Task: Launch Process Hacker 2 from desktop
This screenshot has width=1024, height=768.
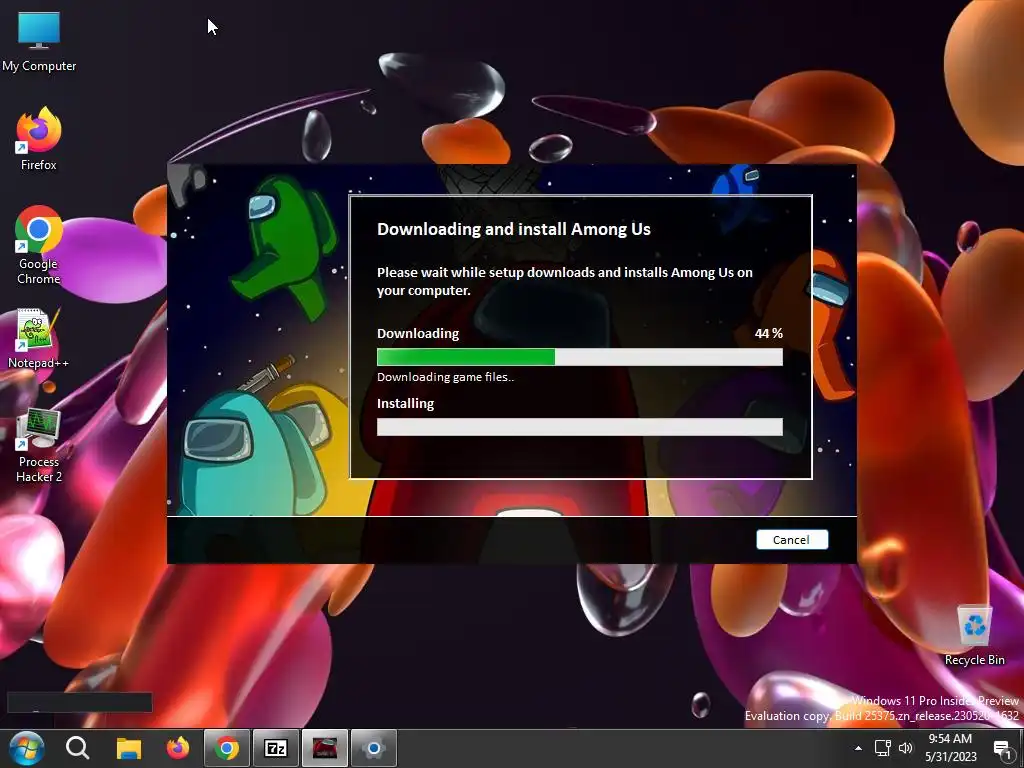Action: (39, 446)
